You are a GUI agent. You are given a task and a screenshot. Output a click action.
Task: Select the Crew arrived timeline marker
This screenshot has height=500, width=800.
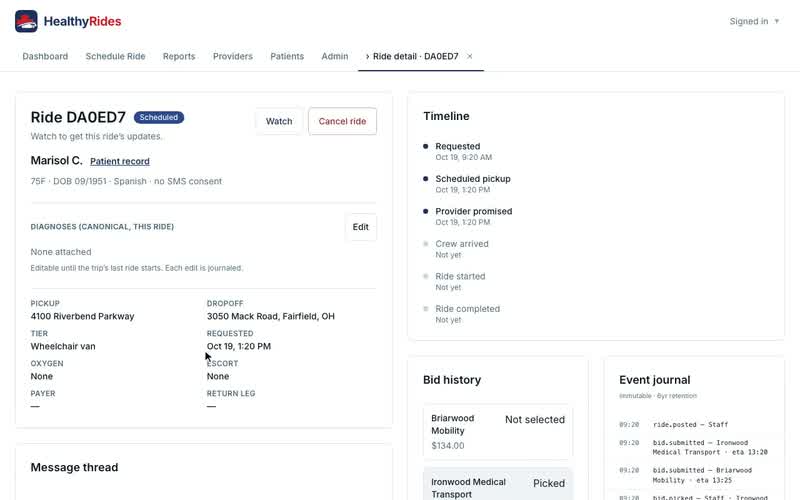tap(426, 244)
